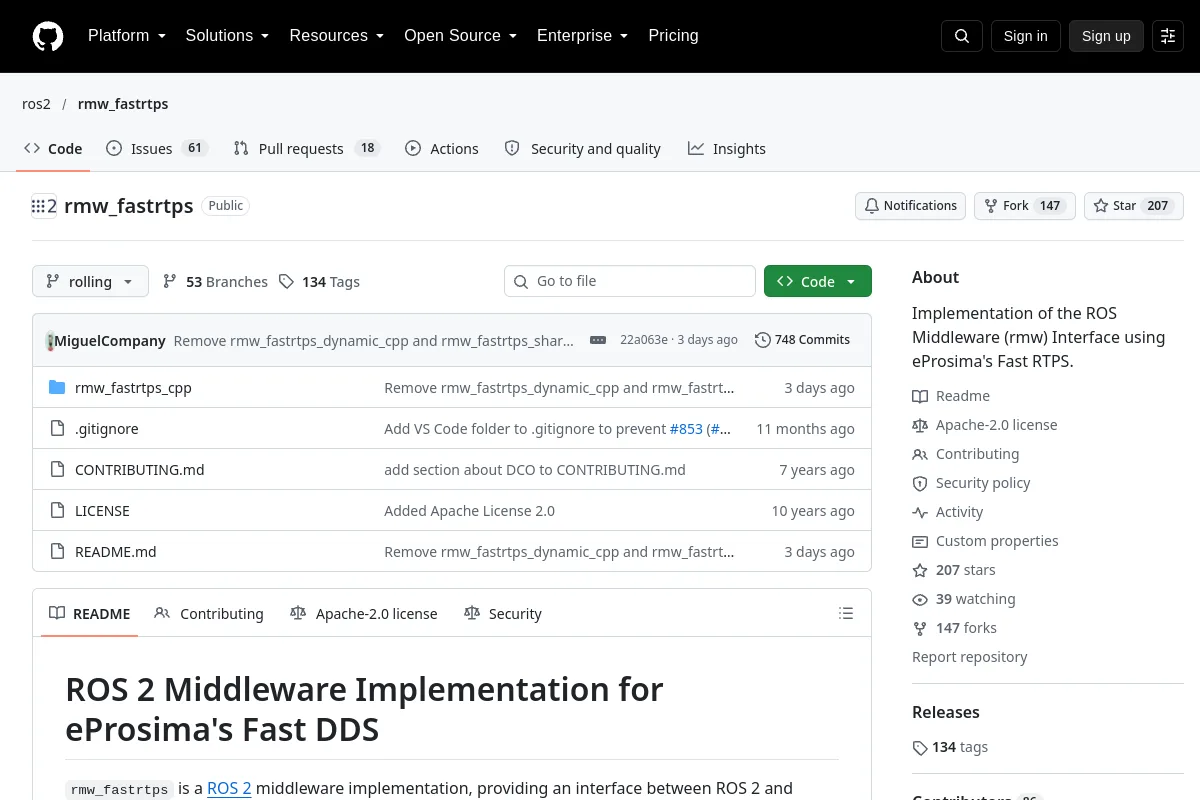The height and width of the screenshot is (800, 1200).
Task: Click the tag icon beside 134 tags in Releases
Action: (920, 748)
